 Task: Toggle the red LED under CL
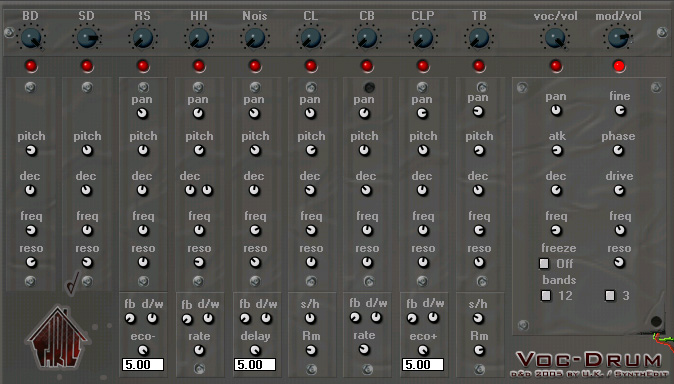click(x=310, y=66)
